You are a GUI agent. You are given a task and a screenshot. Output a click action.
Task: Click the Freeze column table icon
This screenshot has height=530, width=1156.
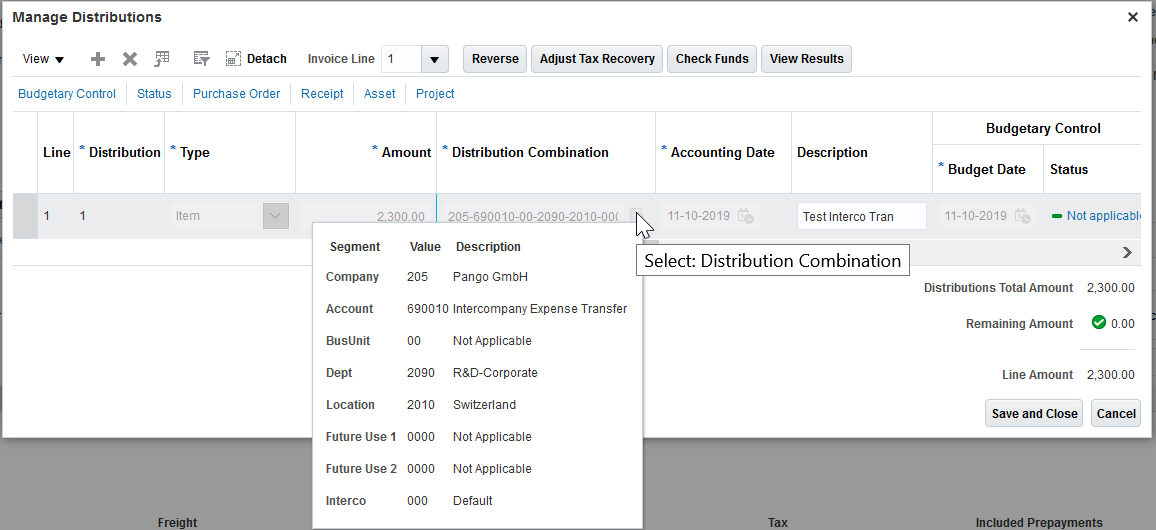[x=162, y=59]
